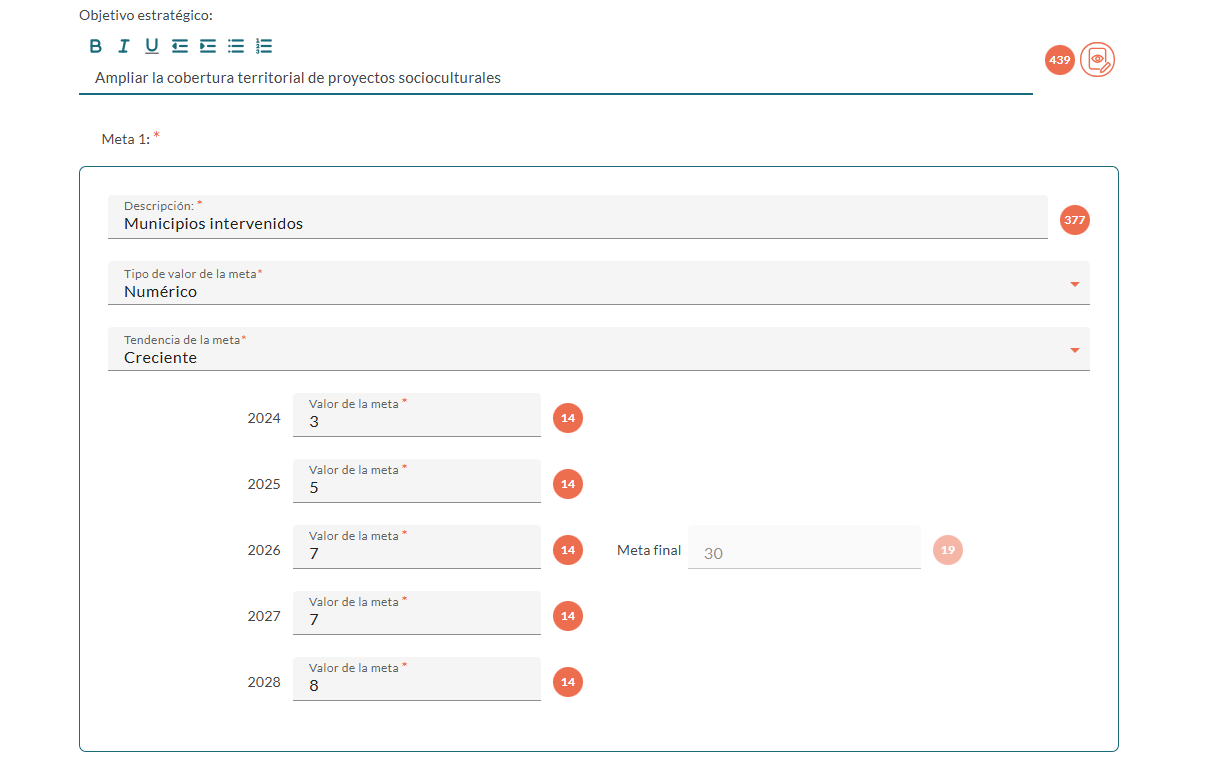1225x759 pixels.
Task: Click the 14 badge next to 2026
Action: 568,550
